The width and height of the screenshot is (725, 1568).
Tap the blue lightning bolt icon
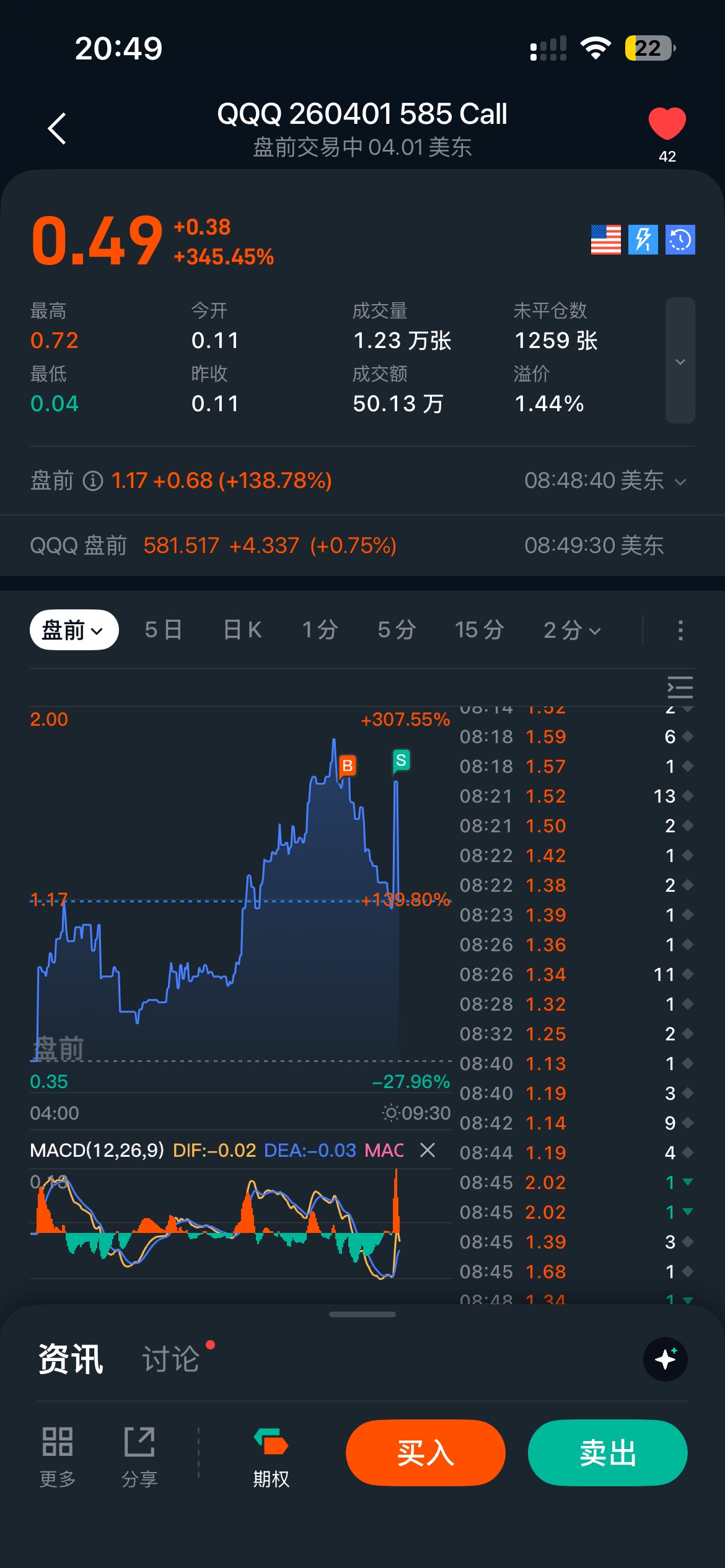(643, 240)
